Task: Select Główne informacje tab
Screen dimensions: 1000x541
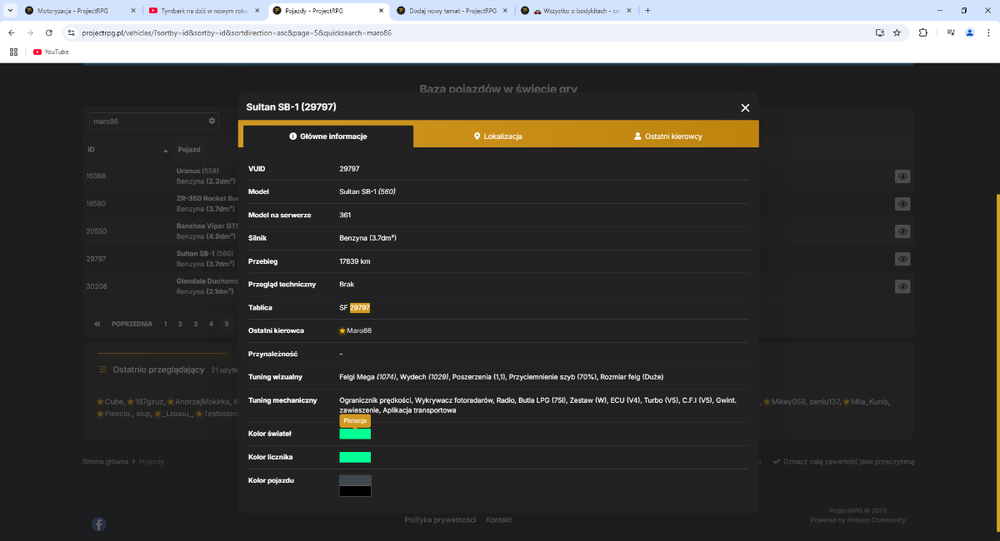Action: (328, 137)
